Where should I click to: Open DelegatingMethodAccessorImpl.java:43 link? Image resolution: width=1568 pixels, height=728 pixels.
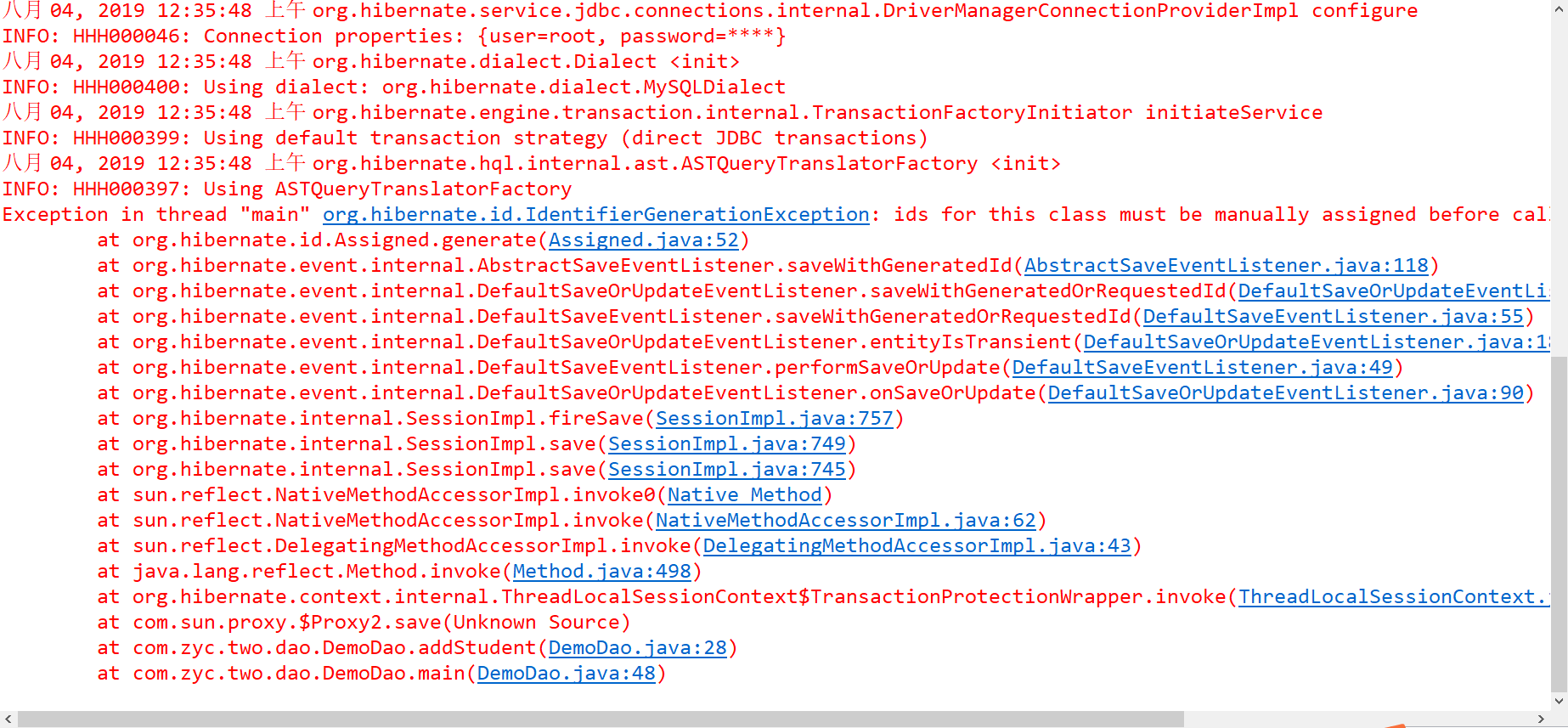click(x=917, y=545)
